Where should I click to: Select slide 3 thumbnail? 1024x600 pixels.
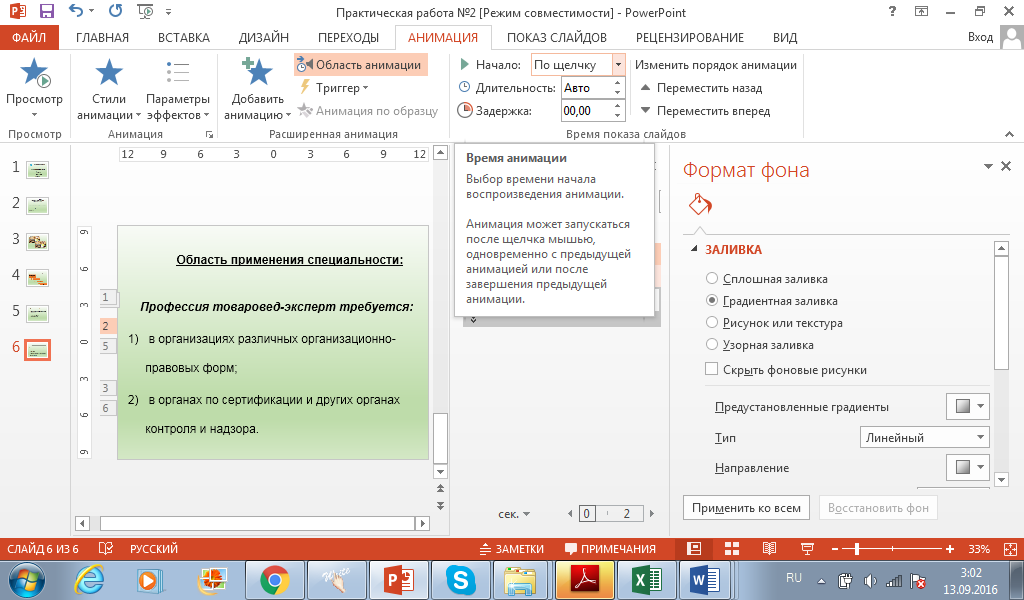(x=37, y=242)
